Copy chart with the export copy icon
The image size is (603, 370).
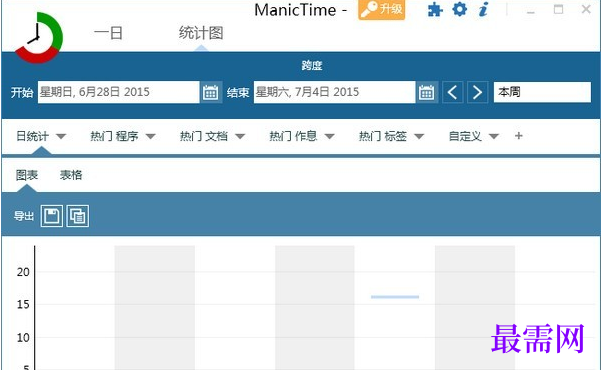coord(78,216)
